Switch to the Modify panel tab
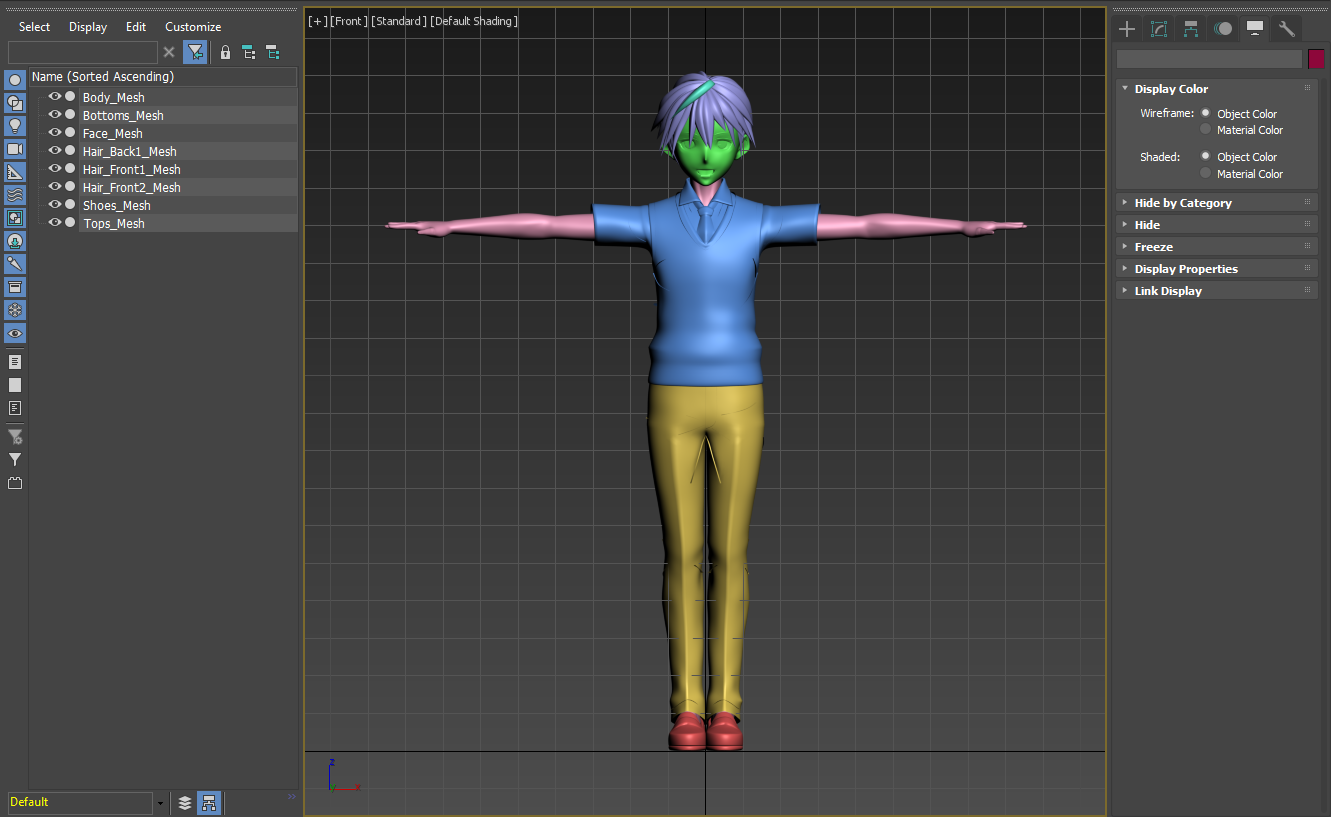1331x817 pixels. 1159,29
